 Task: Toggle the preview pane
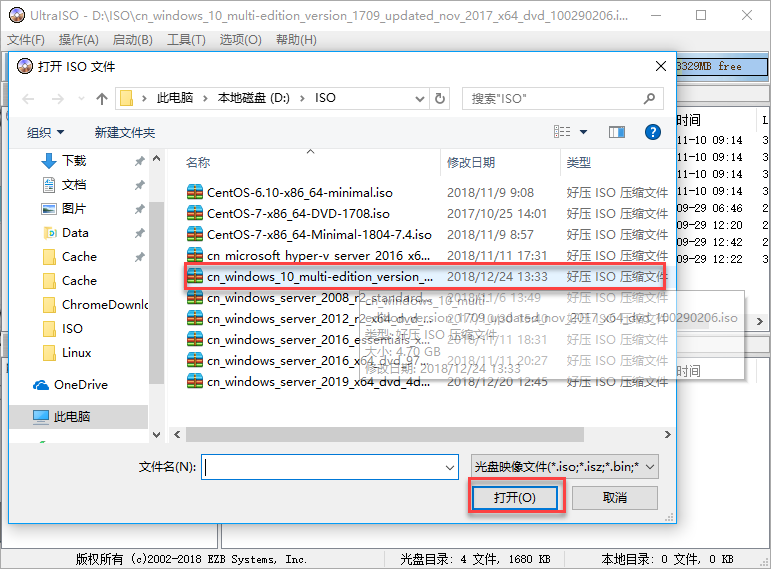pyautogui.click(x=617, y=131)
